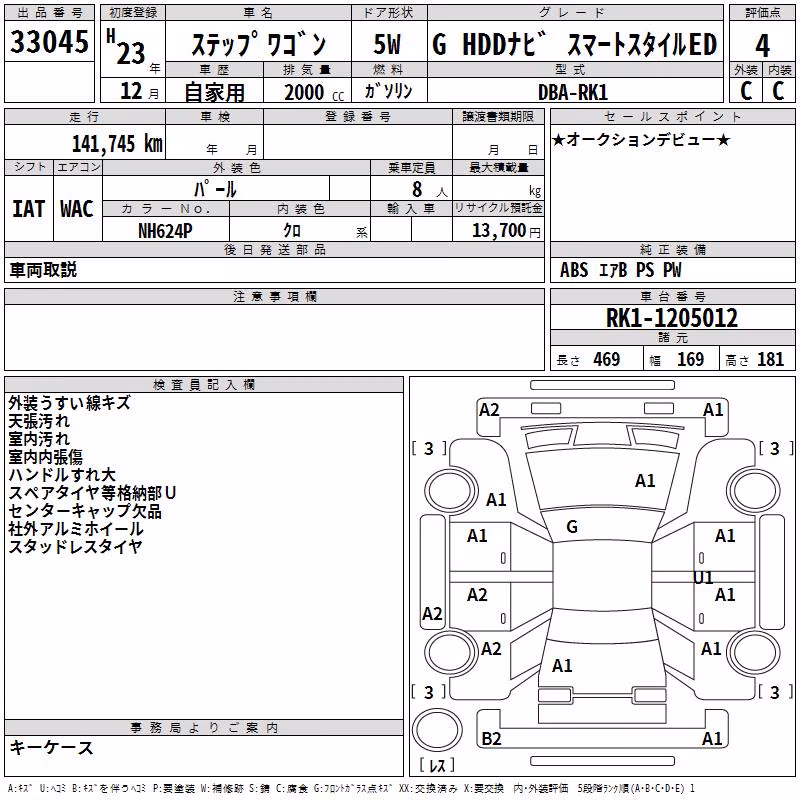This screenshot has height=800, width=800.
Task: Select the exterior color パール
Action: coord(215,189)
